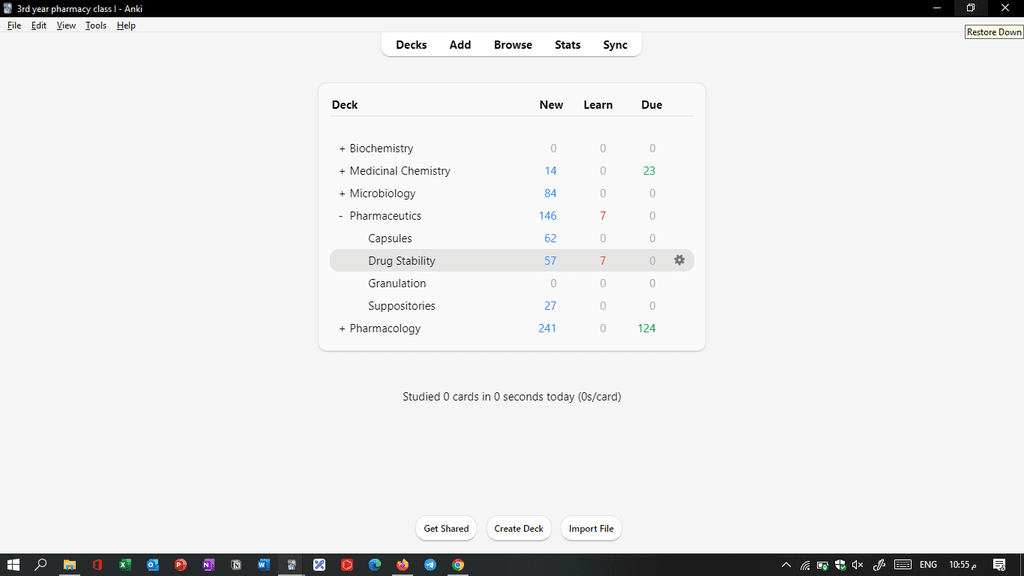Click Add to create a new card
Image resolution: width=1024 pixels, height=576 pixels.
[460, 45]
